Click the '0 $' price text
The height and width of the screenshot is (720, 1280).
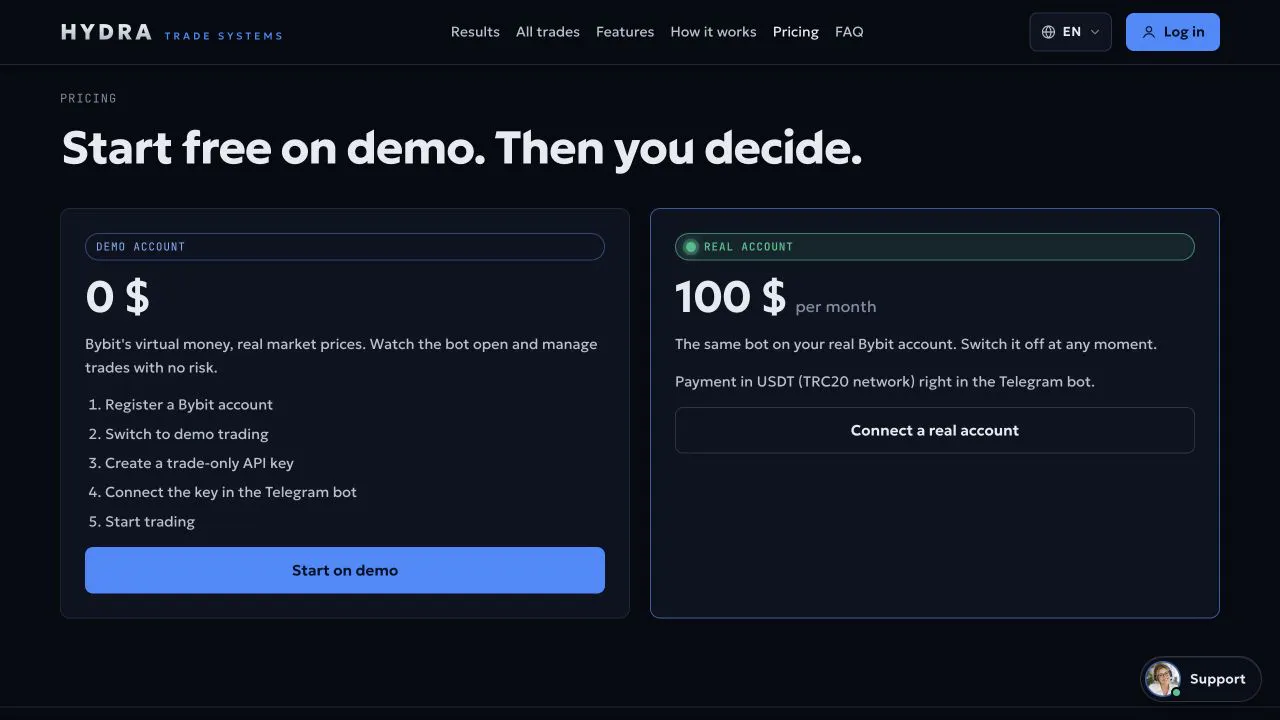click(117, 297)
